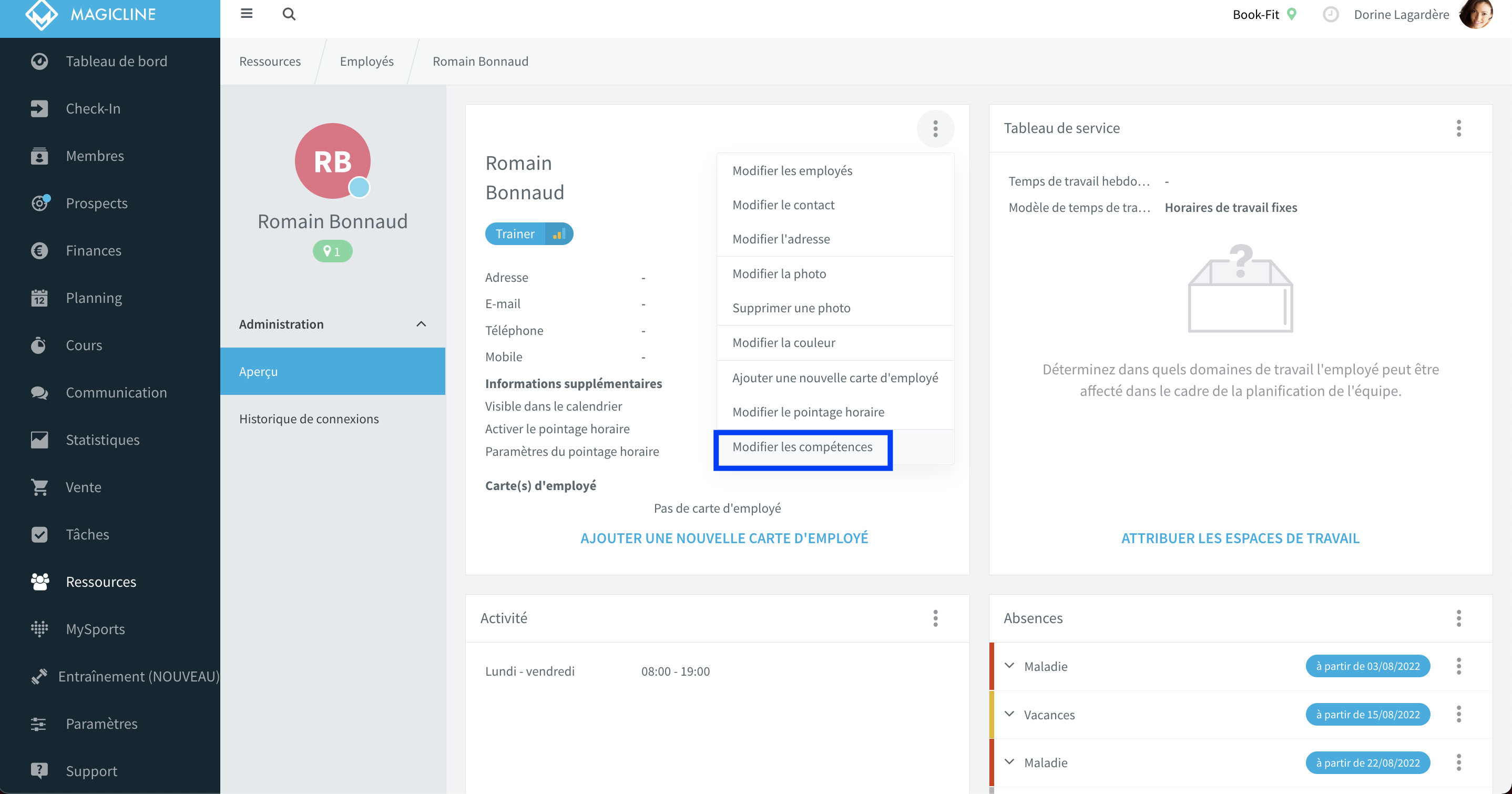Open the Tableau de service options menu
Image resolution: width=1512 pixels, height=794 pixels.
1458,128
